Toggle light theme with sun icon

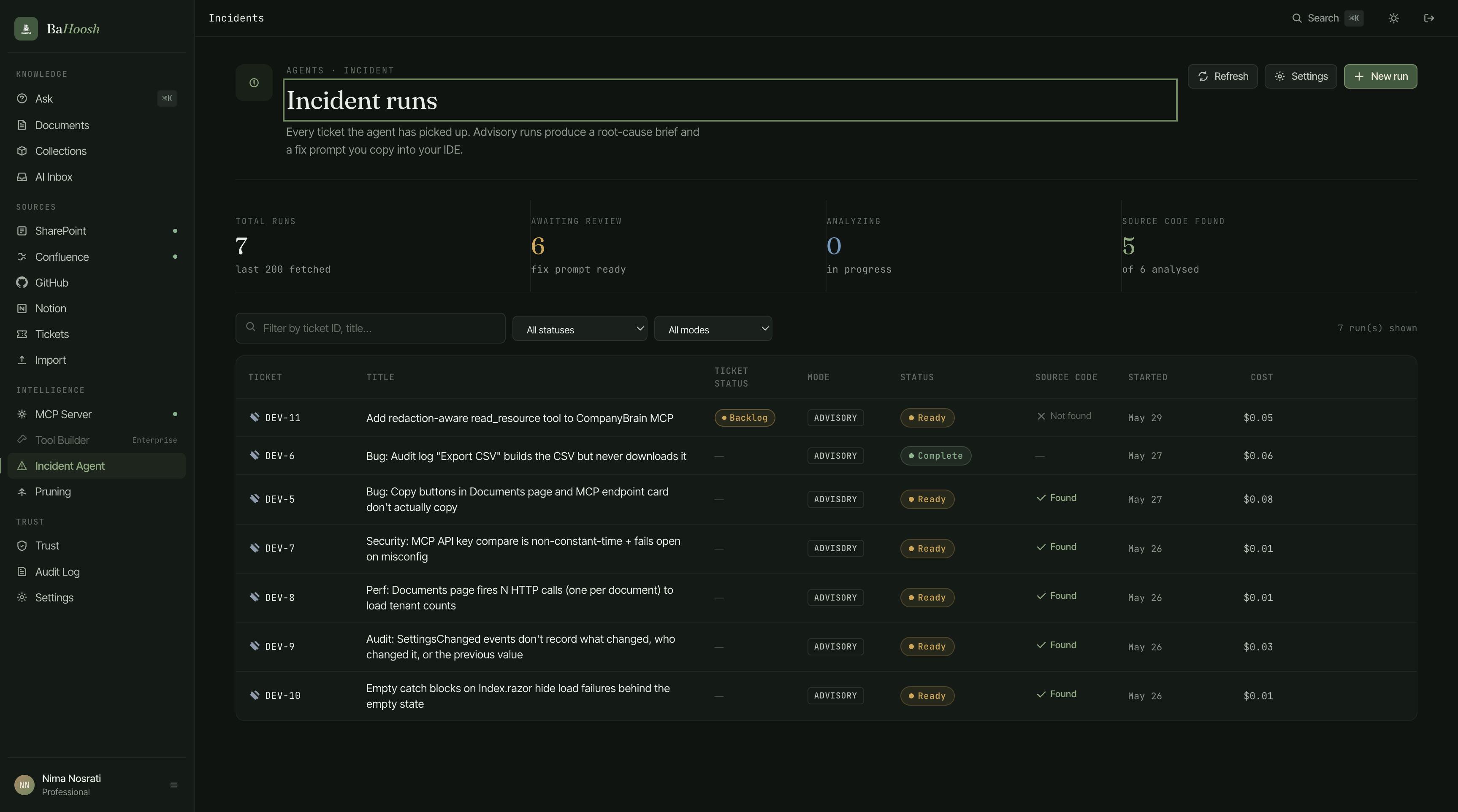[1393, 18]
